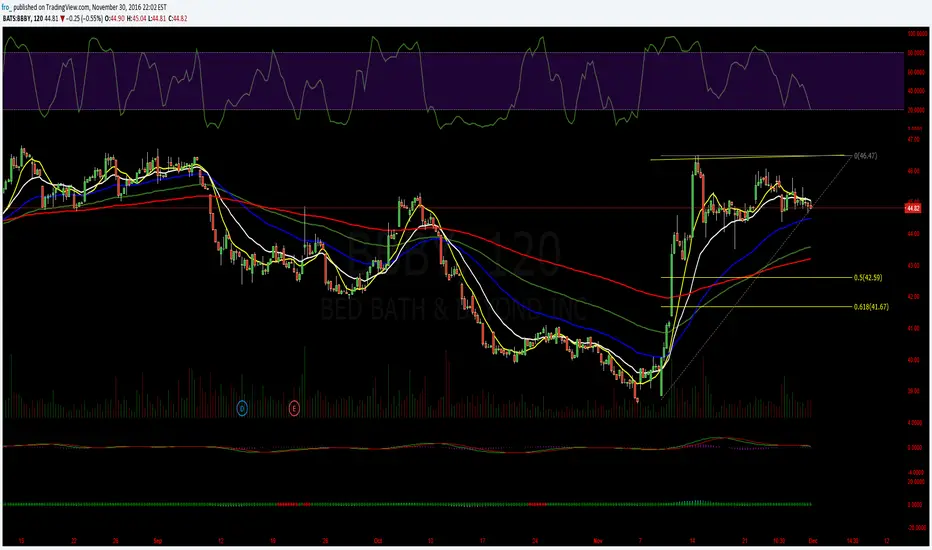The height and width of the screenshot is (550, 932).
Task: Click the -0.25 (-0.55%) change value
Action: (x=84, y=18)
